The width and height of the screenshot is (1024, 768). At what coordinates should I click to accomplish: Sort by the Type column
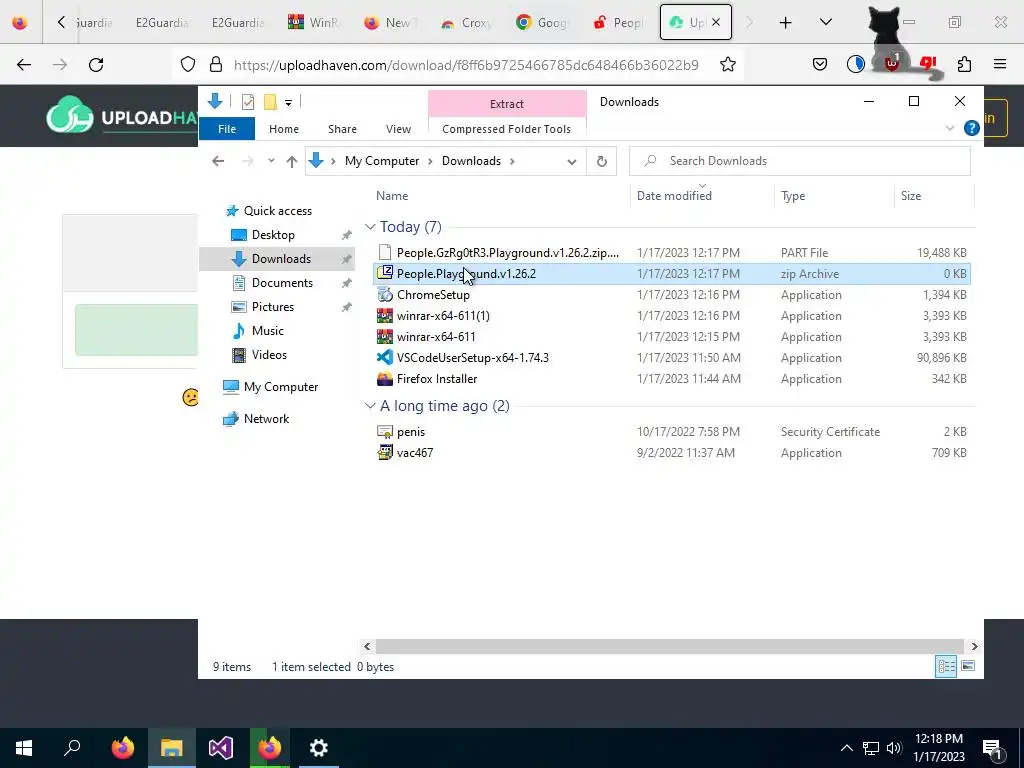(793, 196)
